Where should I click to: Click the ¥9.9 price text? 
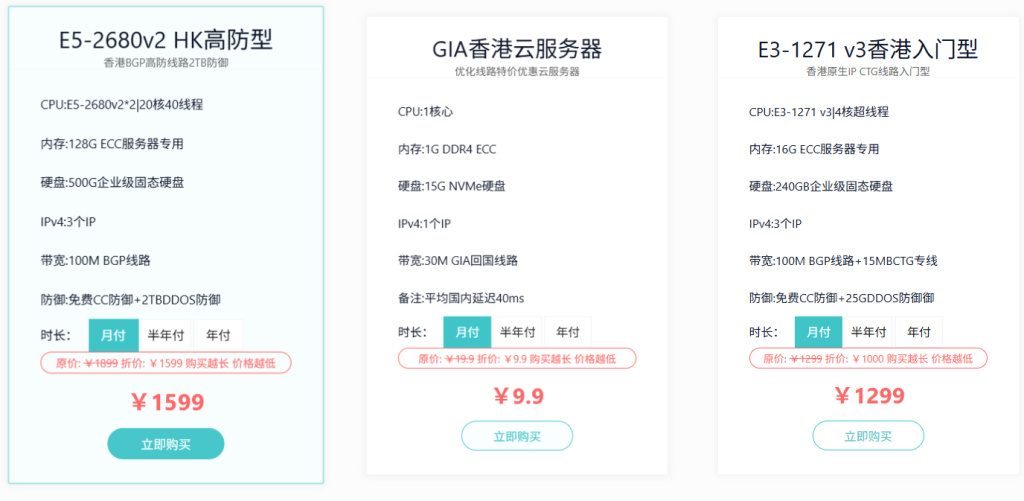tap(517, 396)
